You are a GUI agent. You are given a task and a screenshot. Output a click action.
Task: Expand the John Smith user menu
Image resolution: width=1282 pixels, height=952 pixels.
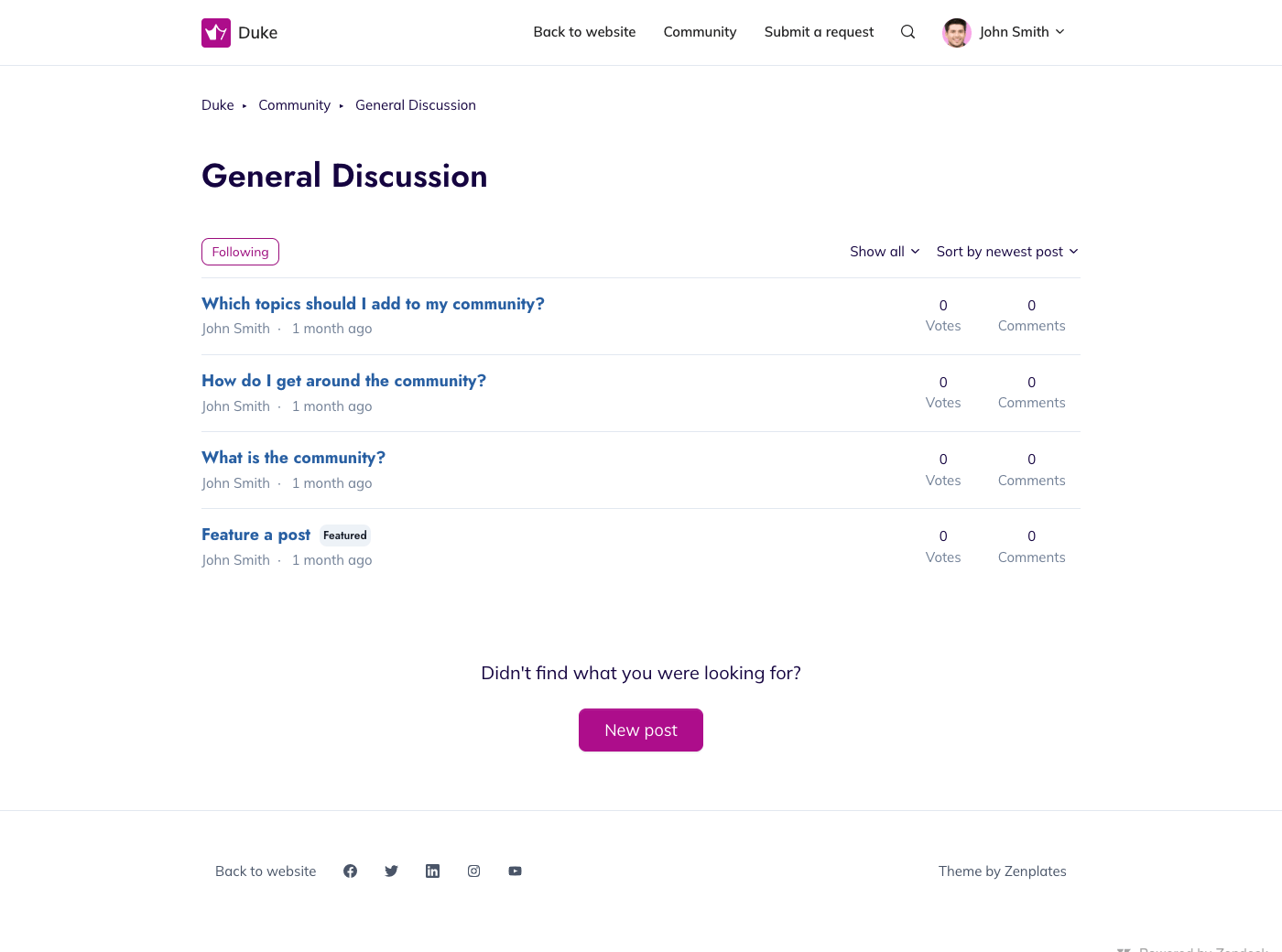[1022, 32]
